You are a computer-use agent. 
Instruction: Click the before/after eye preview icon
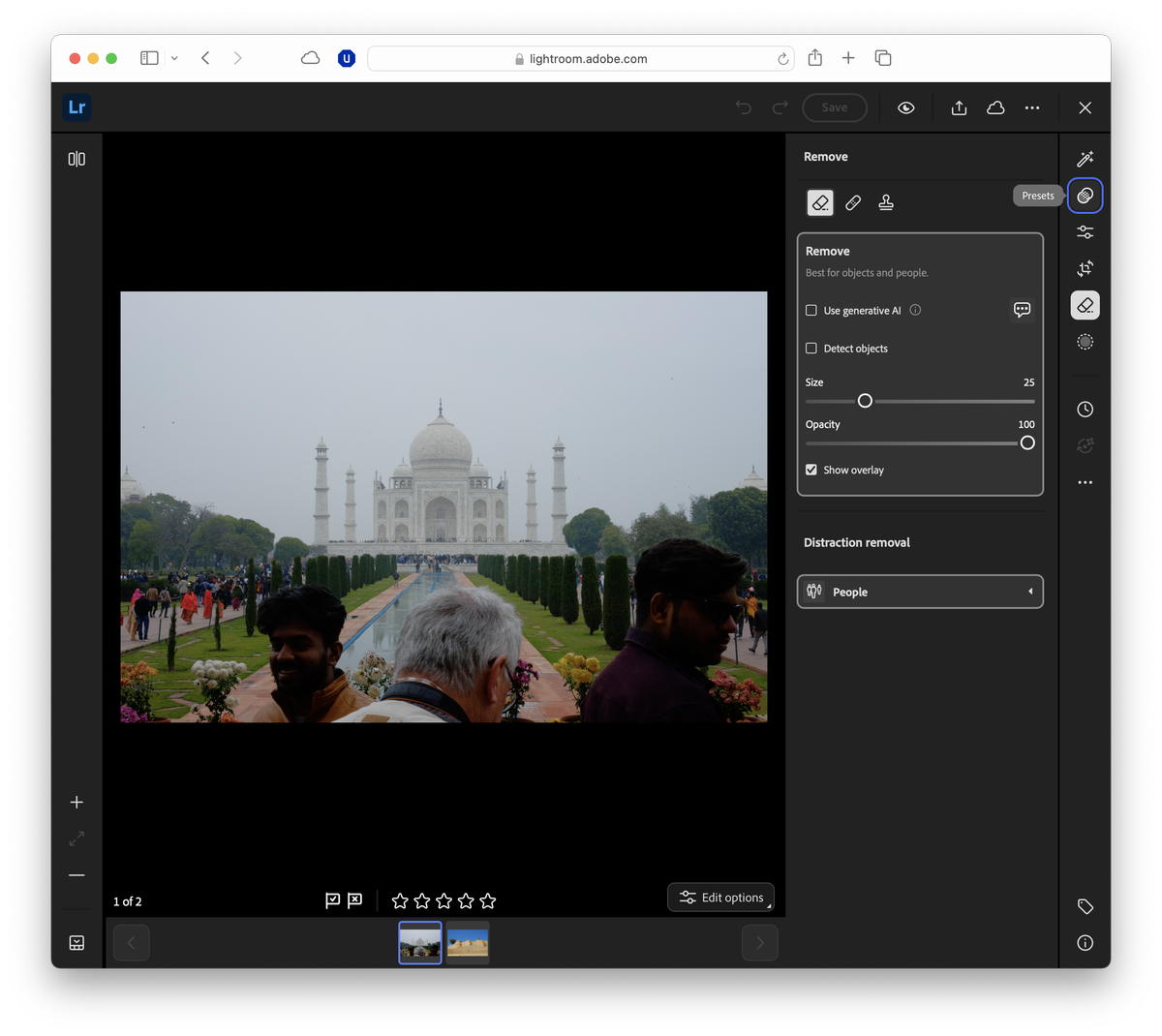pos(905,107)
